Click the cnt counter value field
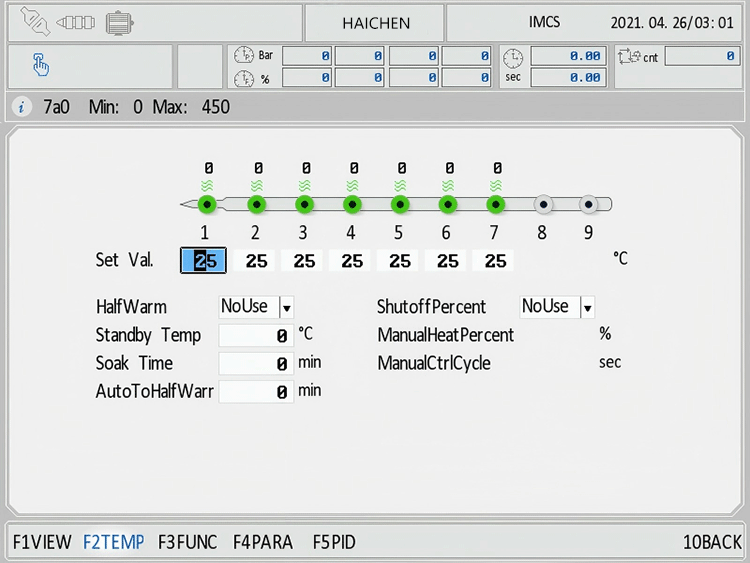 [x=702, y=56]
